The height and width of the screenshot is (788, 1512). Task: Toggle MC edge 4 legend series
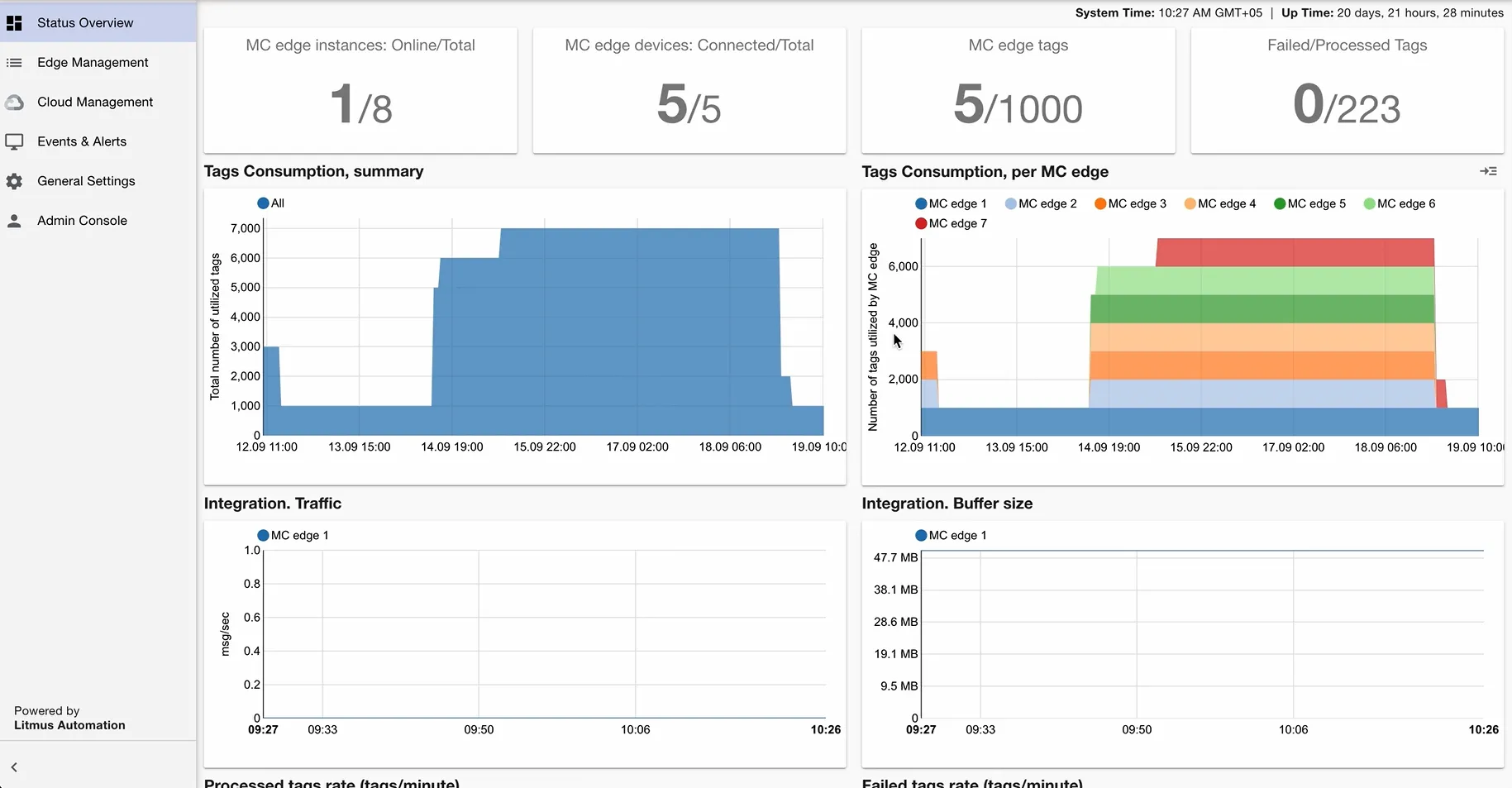click(1220, 203)
